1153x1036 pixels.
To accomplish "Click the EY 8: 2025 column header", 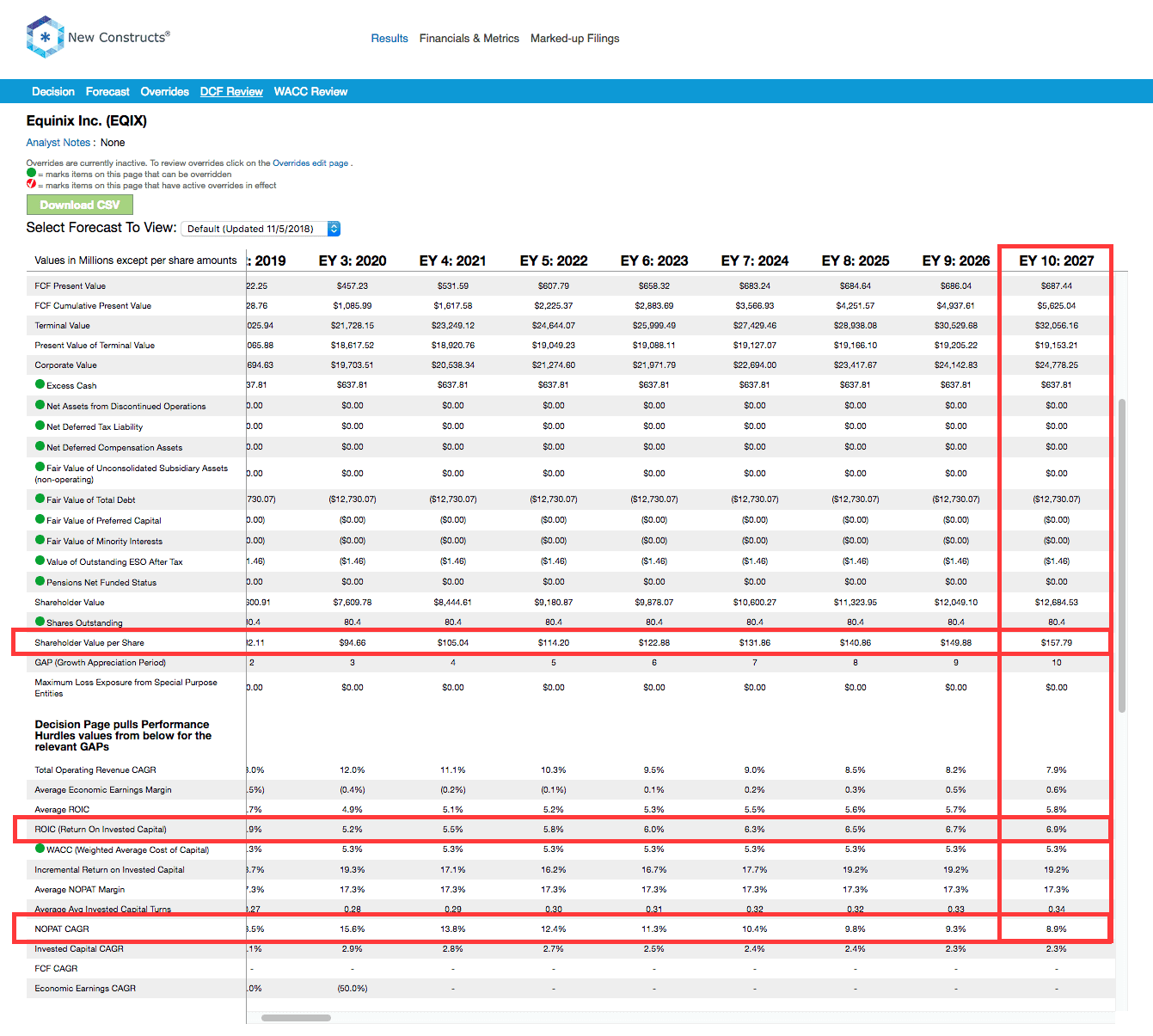I will click(x=856, y=261).
